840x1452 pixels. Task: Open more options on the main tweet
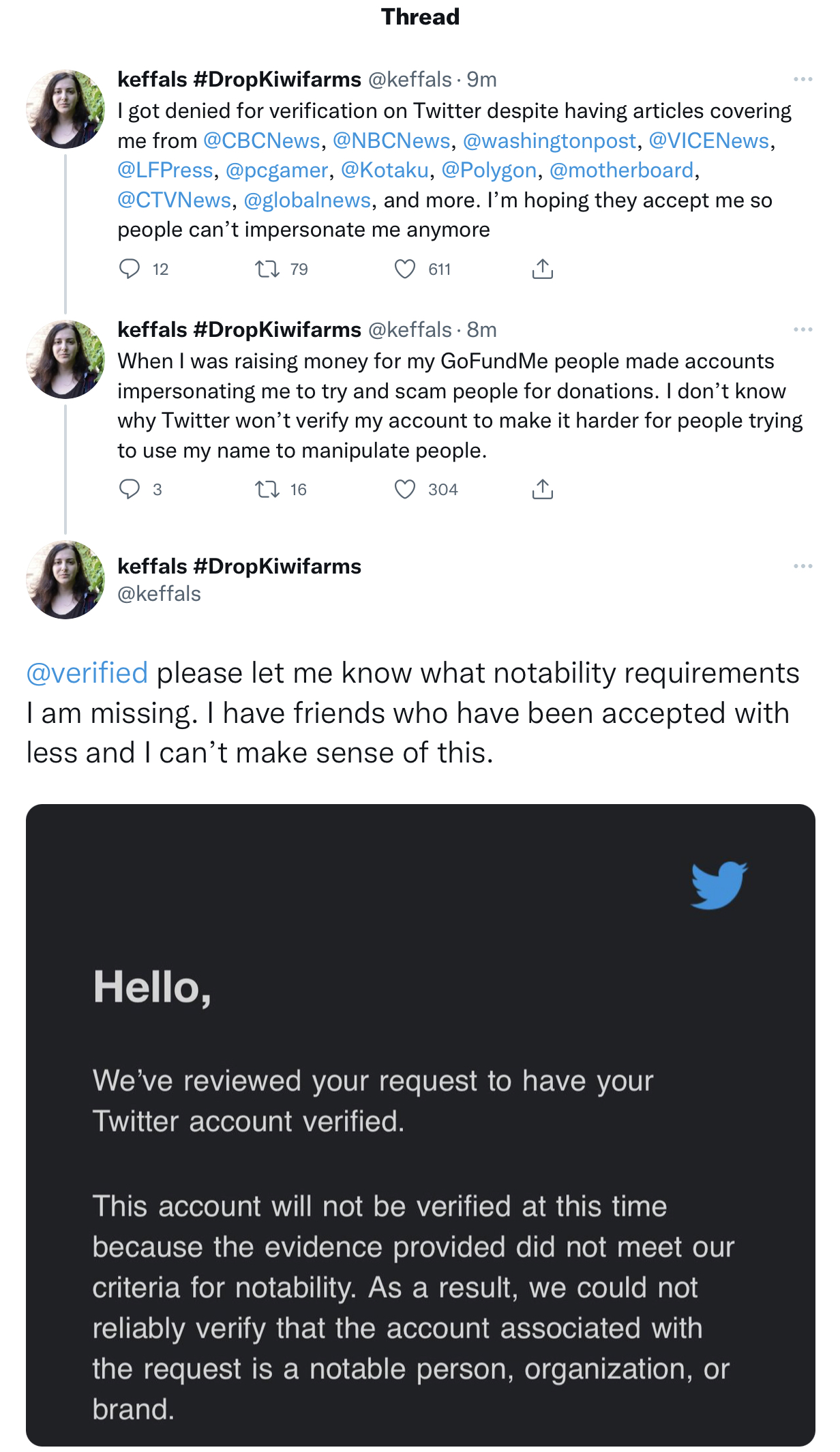point(802,567)
